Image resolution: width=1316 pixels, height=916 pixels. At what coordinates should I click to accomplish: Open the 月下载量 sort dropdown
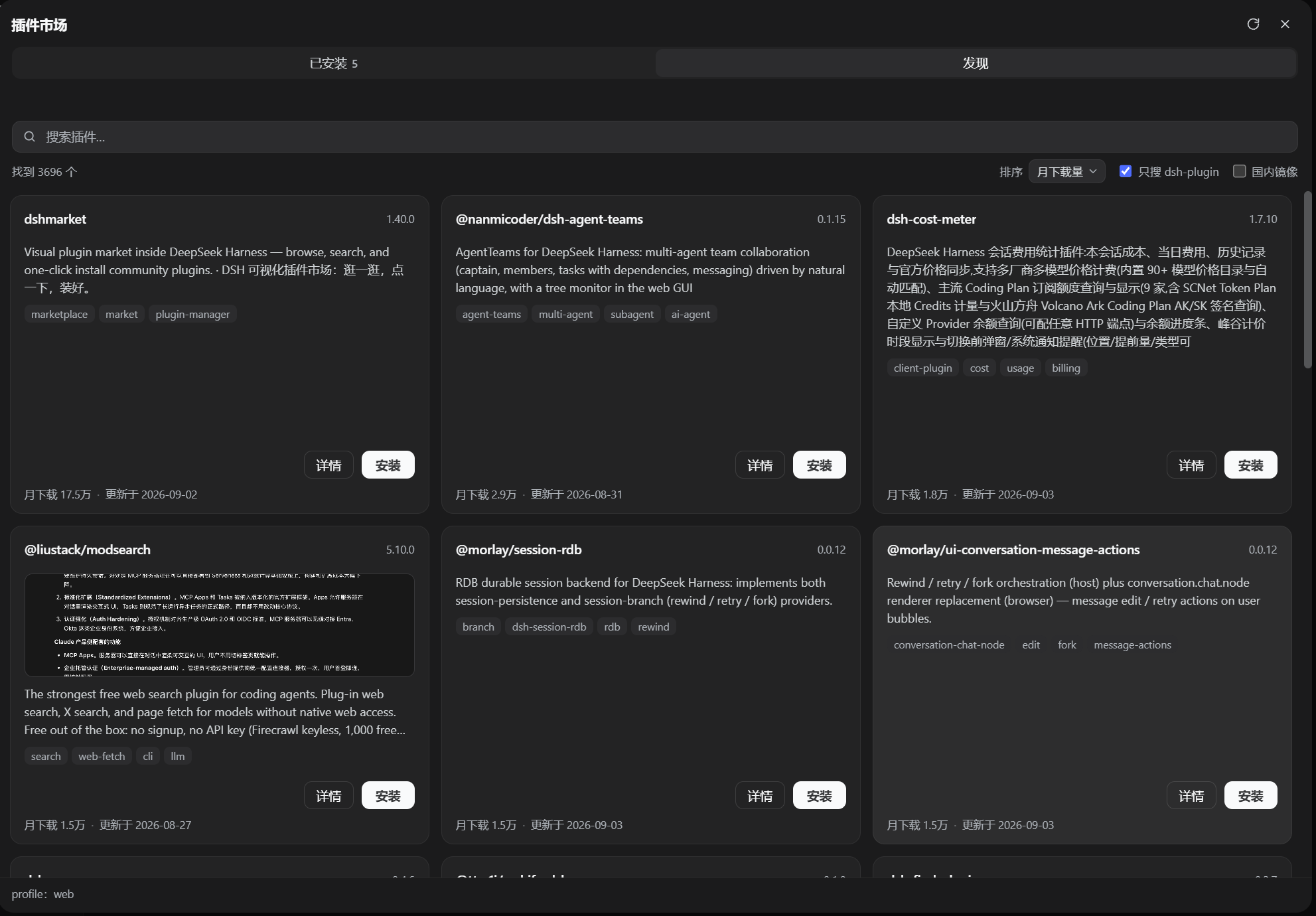pyautogui.click(x=1066, y=172)
